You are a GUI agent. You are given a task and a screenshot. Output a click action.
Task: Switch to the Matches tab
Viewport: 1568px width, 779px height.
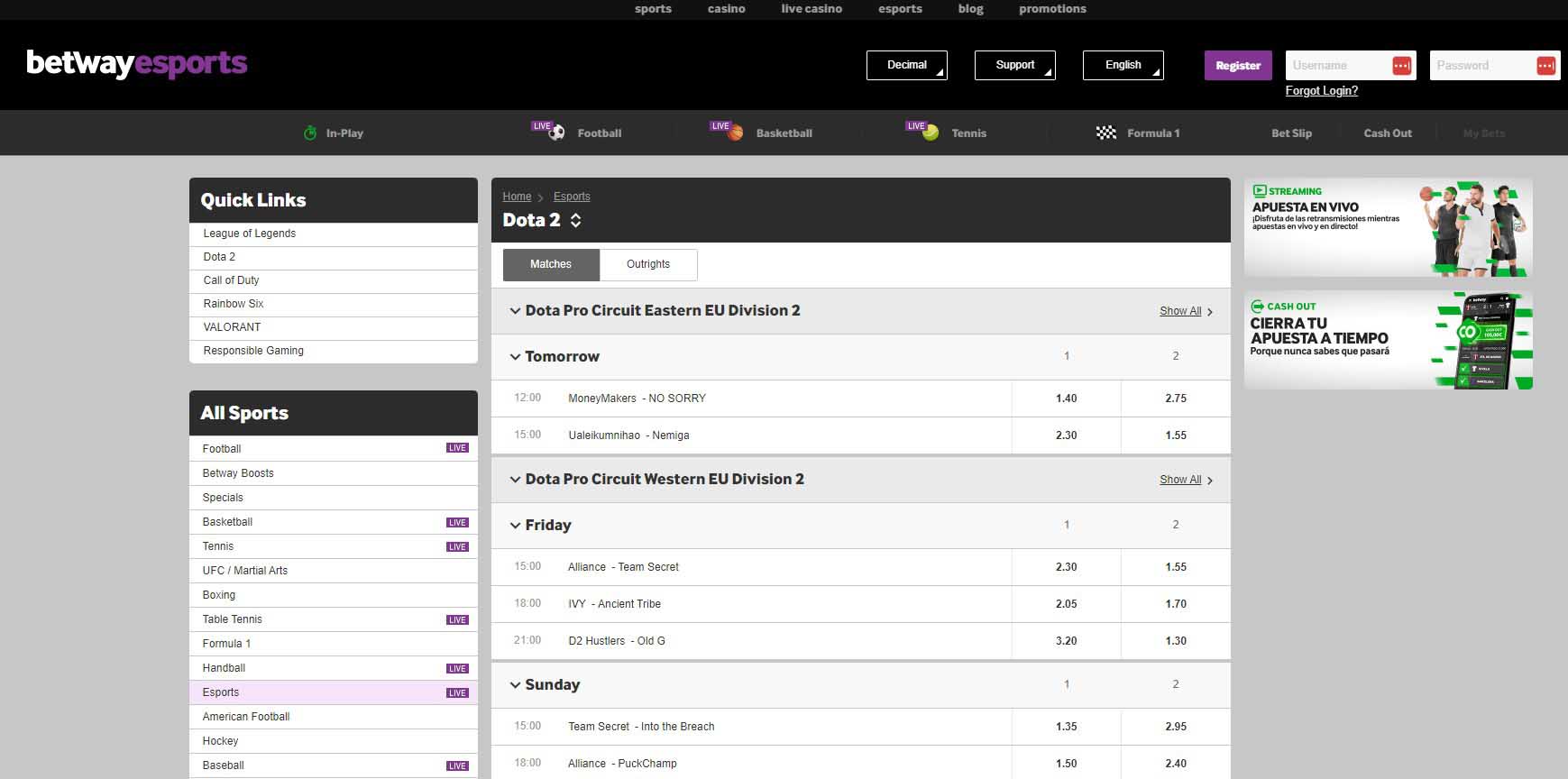point(551,264)
